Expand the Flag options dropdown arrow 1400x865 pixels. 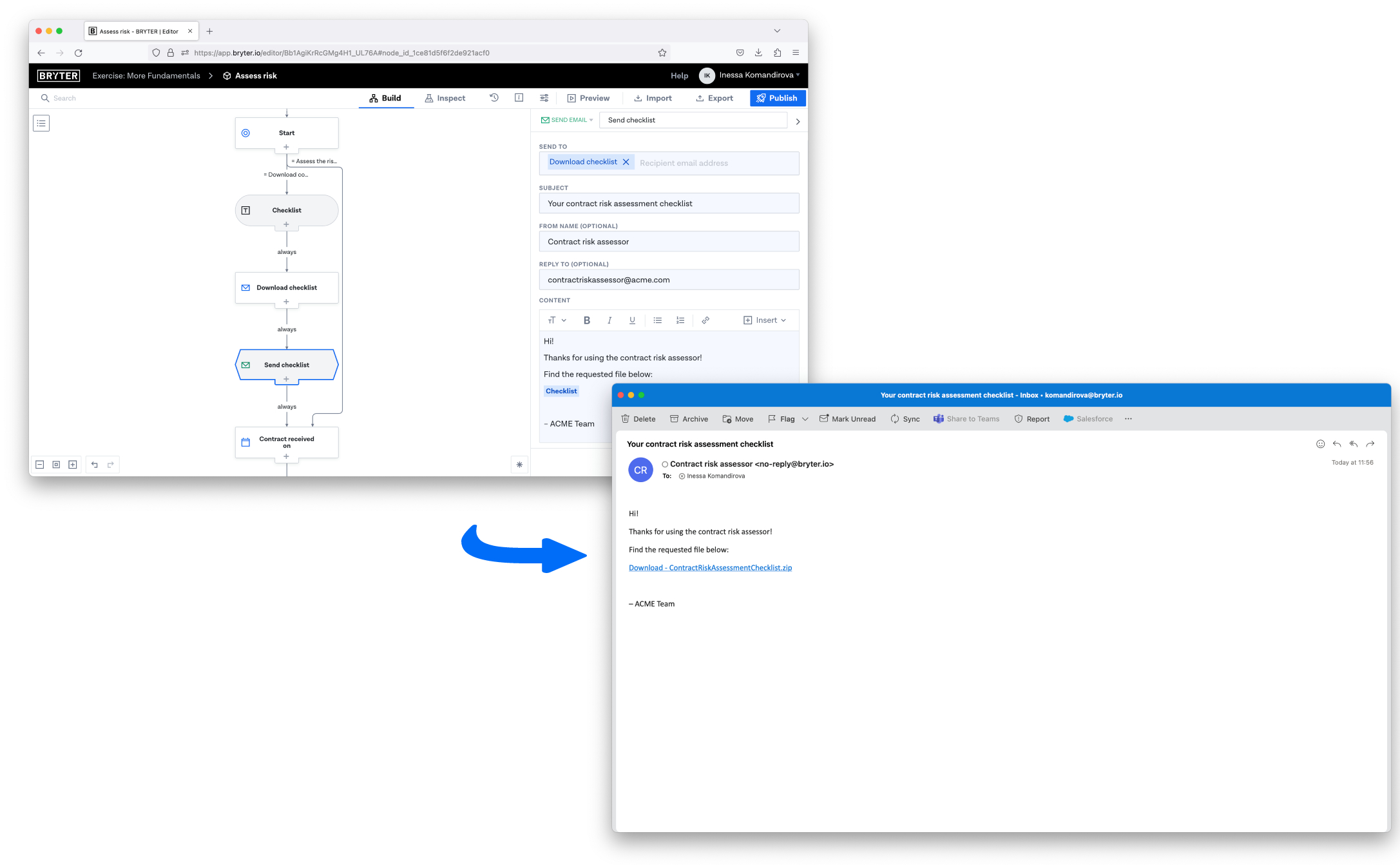[805, 419]
